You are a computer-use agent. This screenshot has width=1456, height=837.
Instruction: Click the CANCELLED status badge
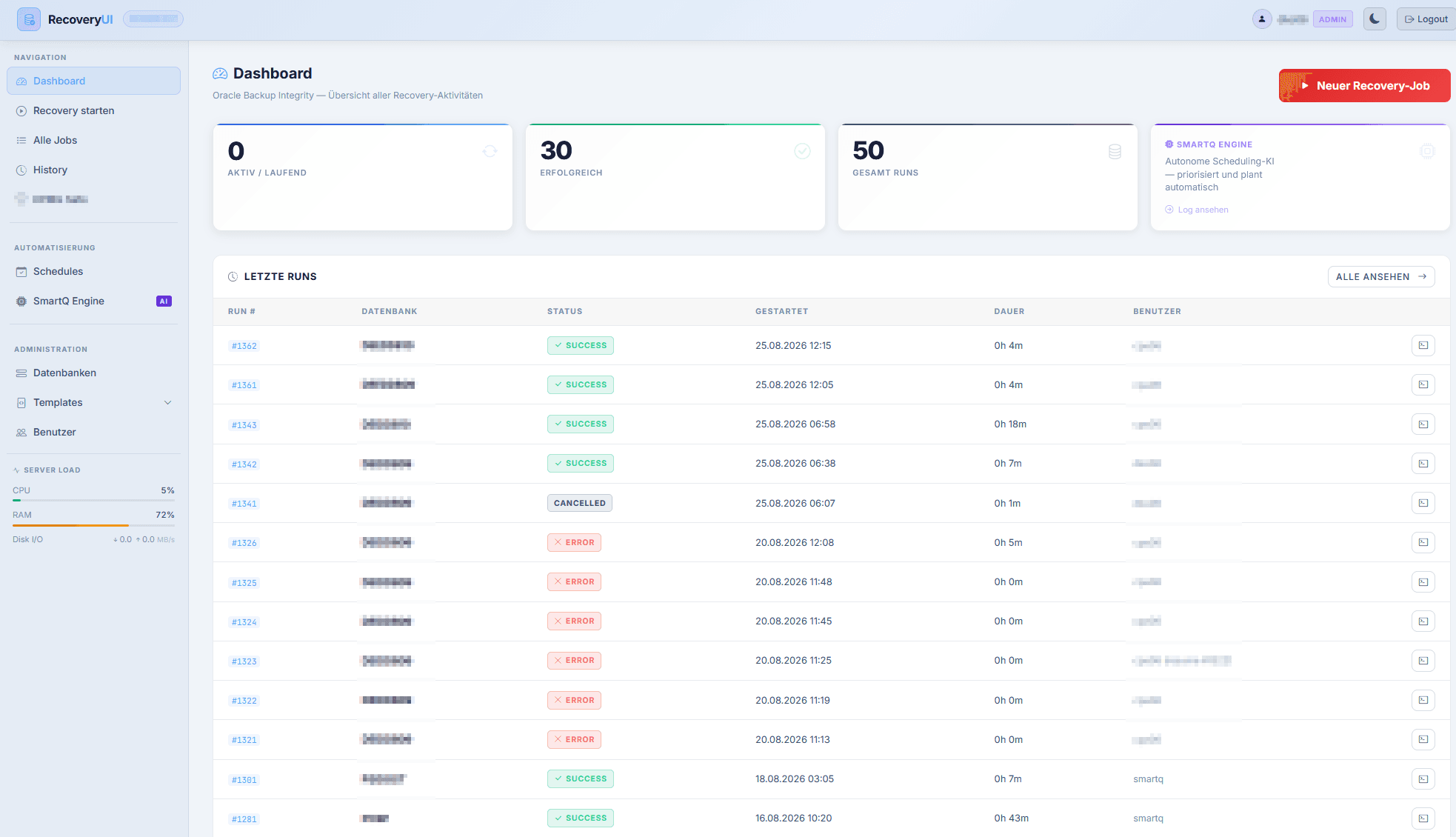point(579,503)
